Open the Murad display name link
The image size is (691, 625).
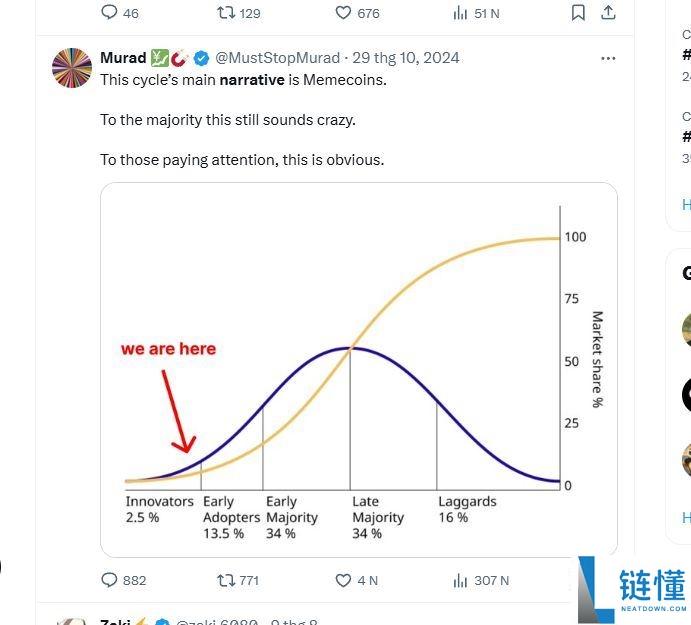click(x=123, y=58)
